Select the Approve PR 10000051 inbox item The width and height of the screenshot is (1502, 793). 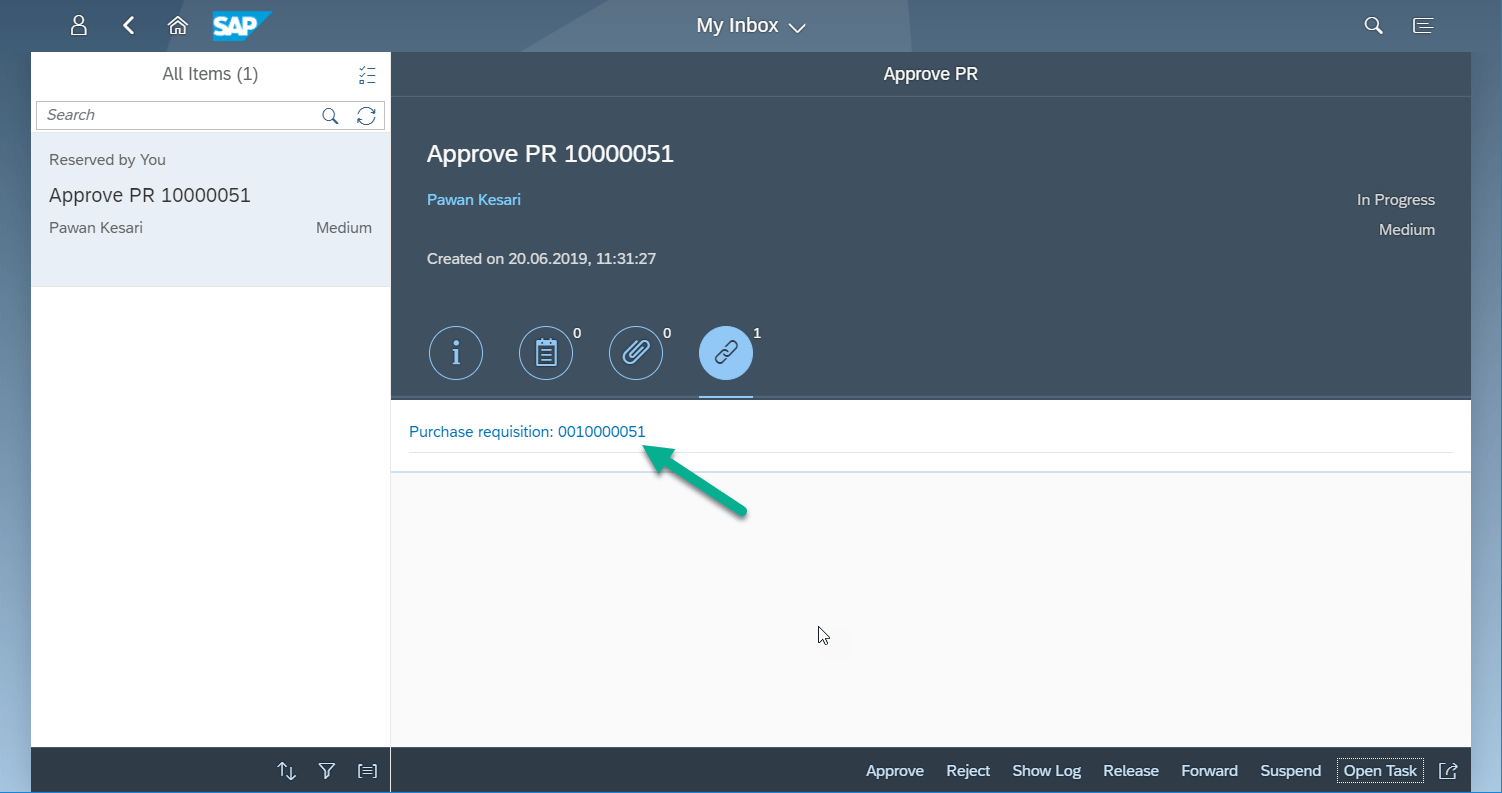coord(210,195)
